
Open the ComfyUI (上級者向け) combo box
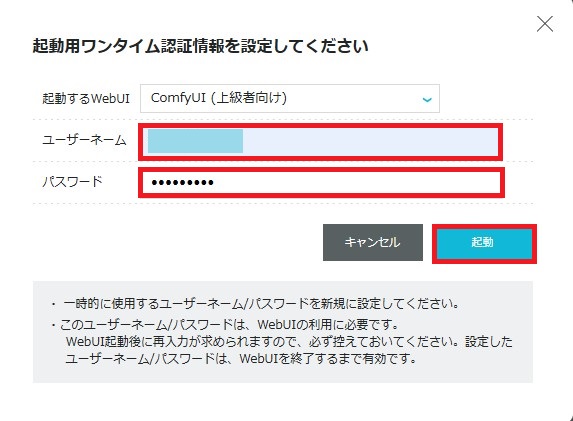pos(290,99)
